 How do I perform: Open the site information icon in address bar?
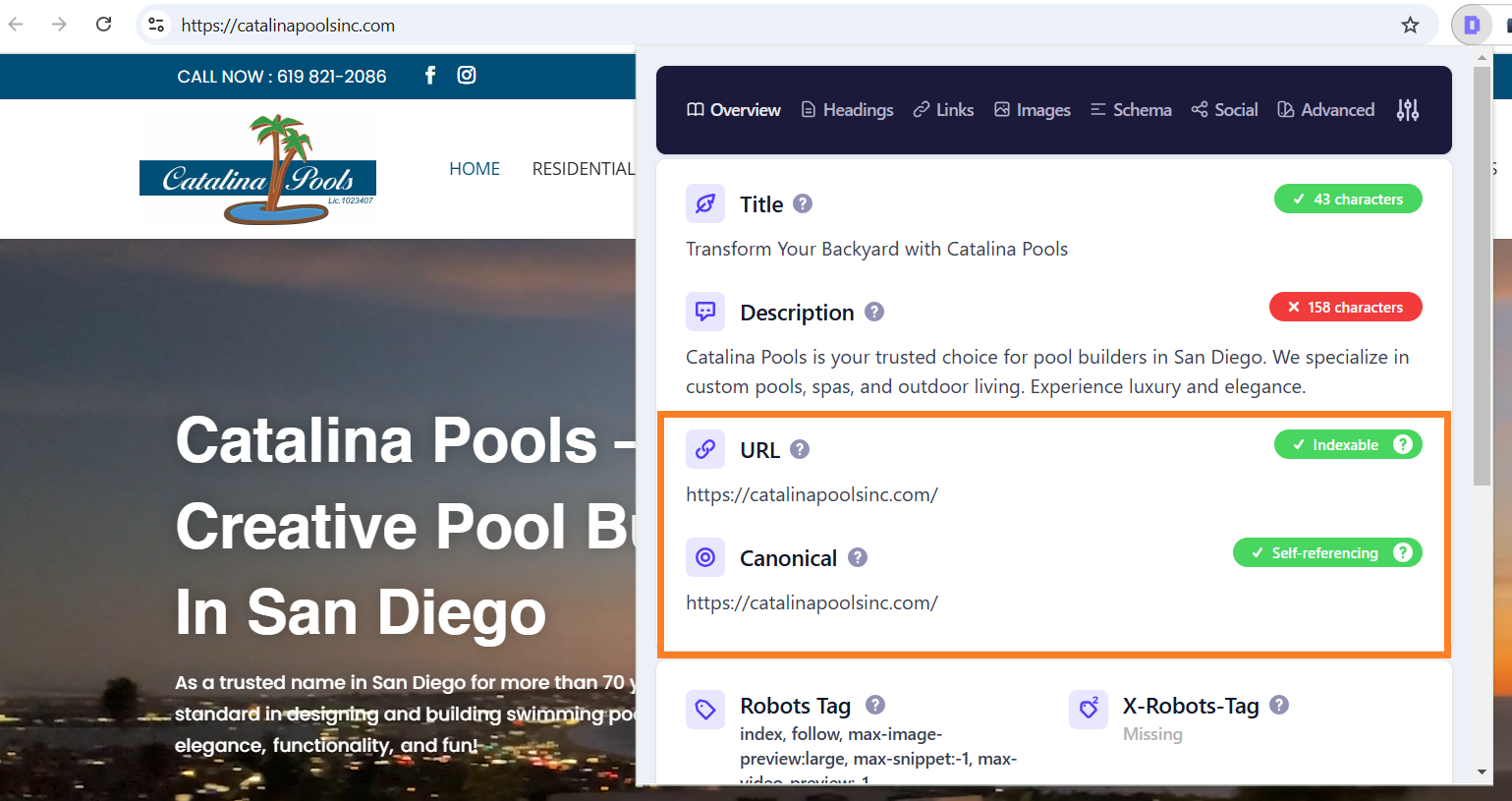click(x=156, y=26)
